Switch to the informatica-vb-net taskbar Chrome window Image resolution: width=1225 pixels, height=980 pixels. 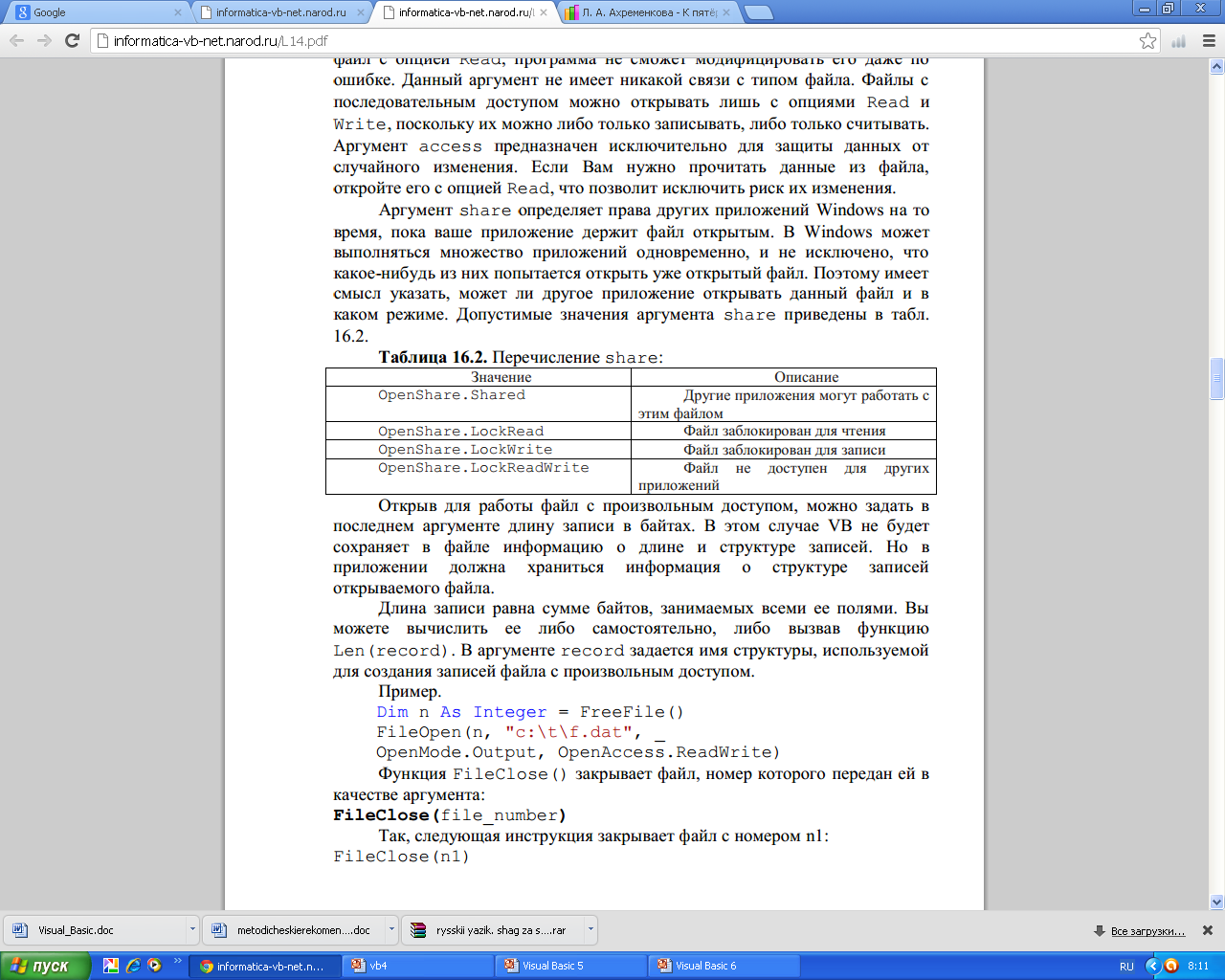(263, 966)
